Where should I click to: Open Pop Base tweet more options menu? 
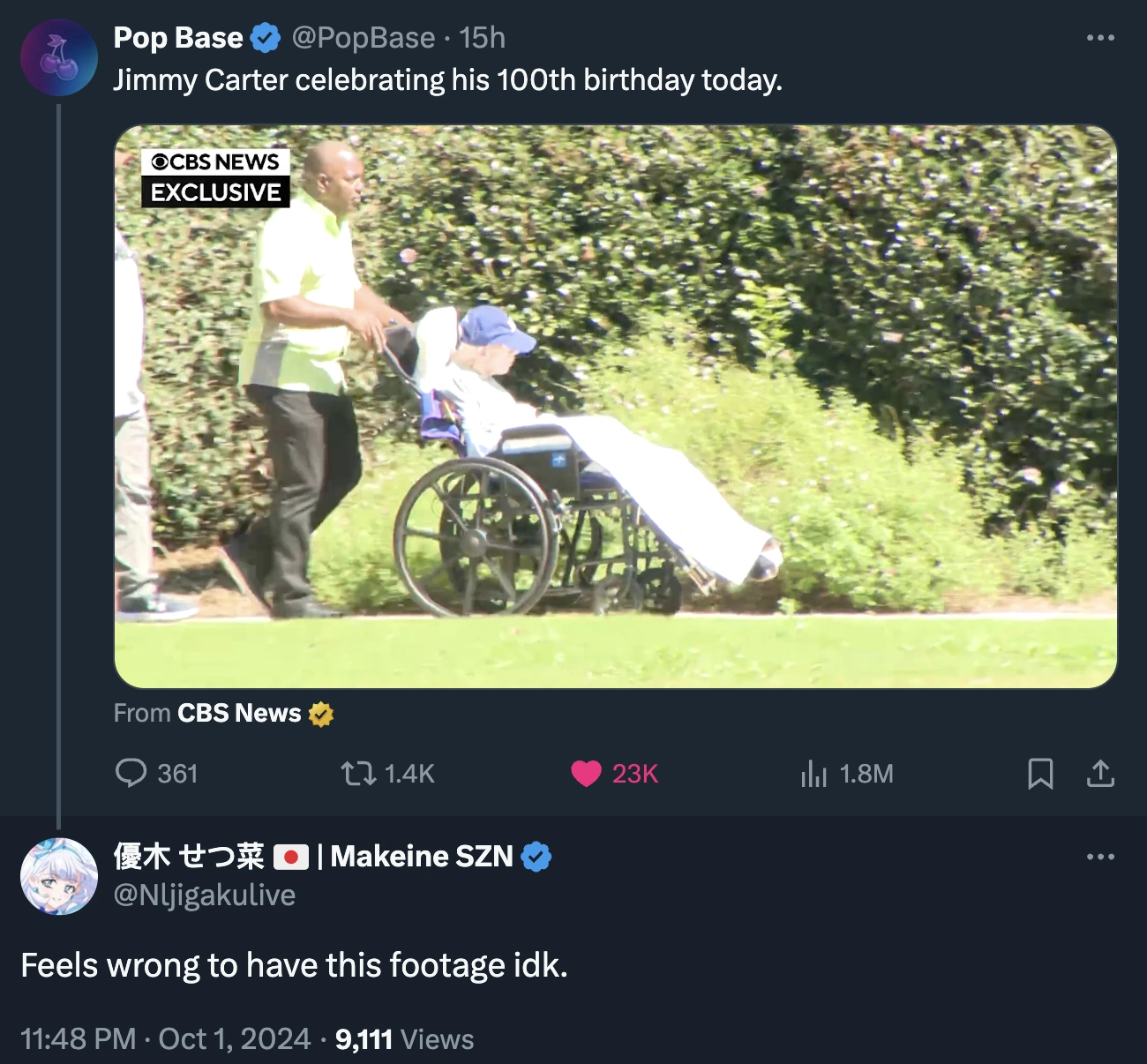pyautogui.click(x=1100, y=38)
